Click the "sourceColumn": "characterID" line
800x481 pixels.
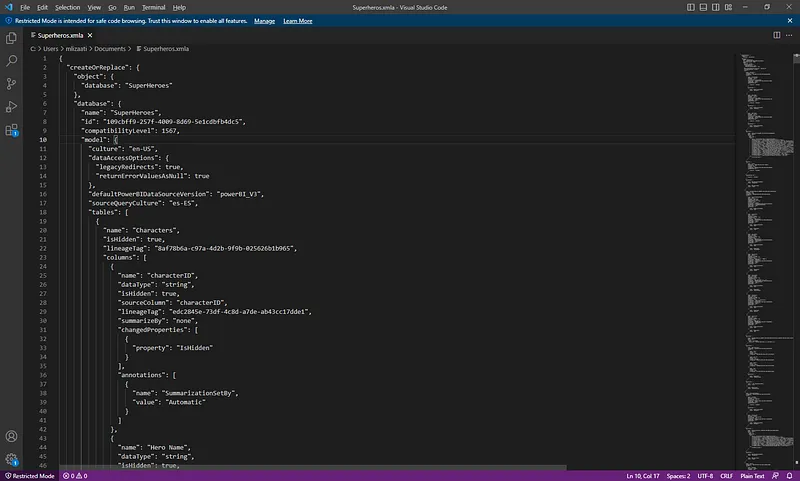coord(173,302)
